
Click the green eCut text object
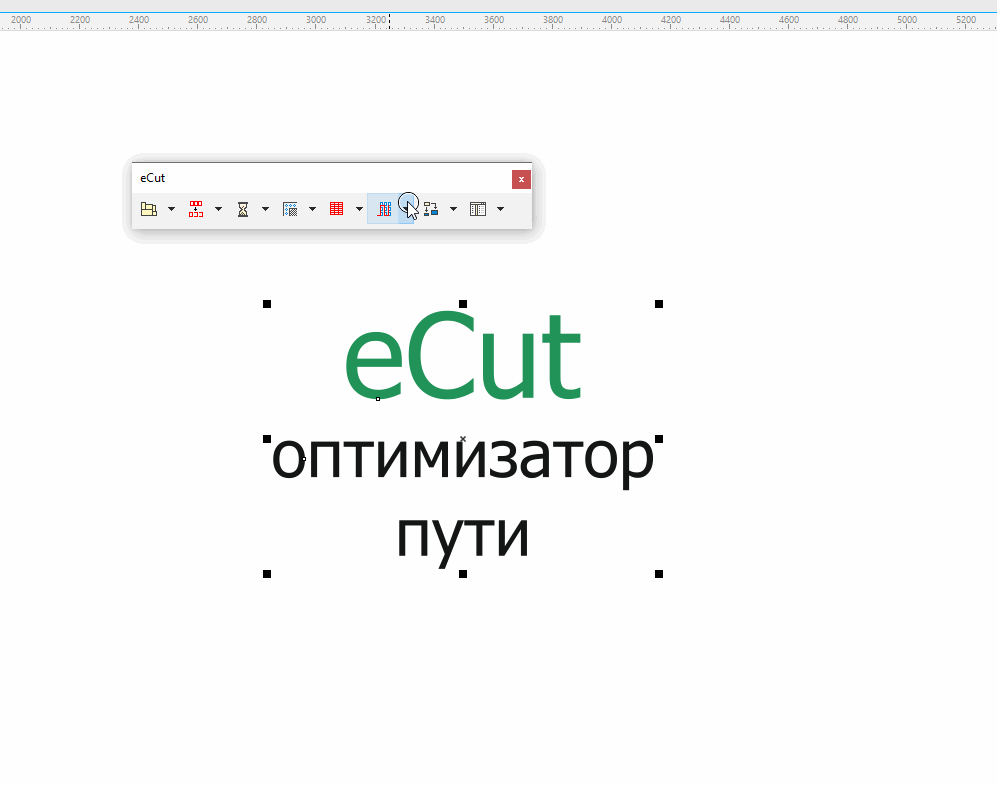tap(463, 355)
